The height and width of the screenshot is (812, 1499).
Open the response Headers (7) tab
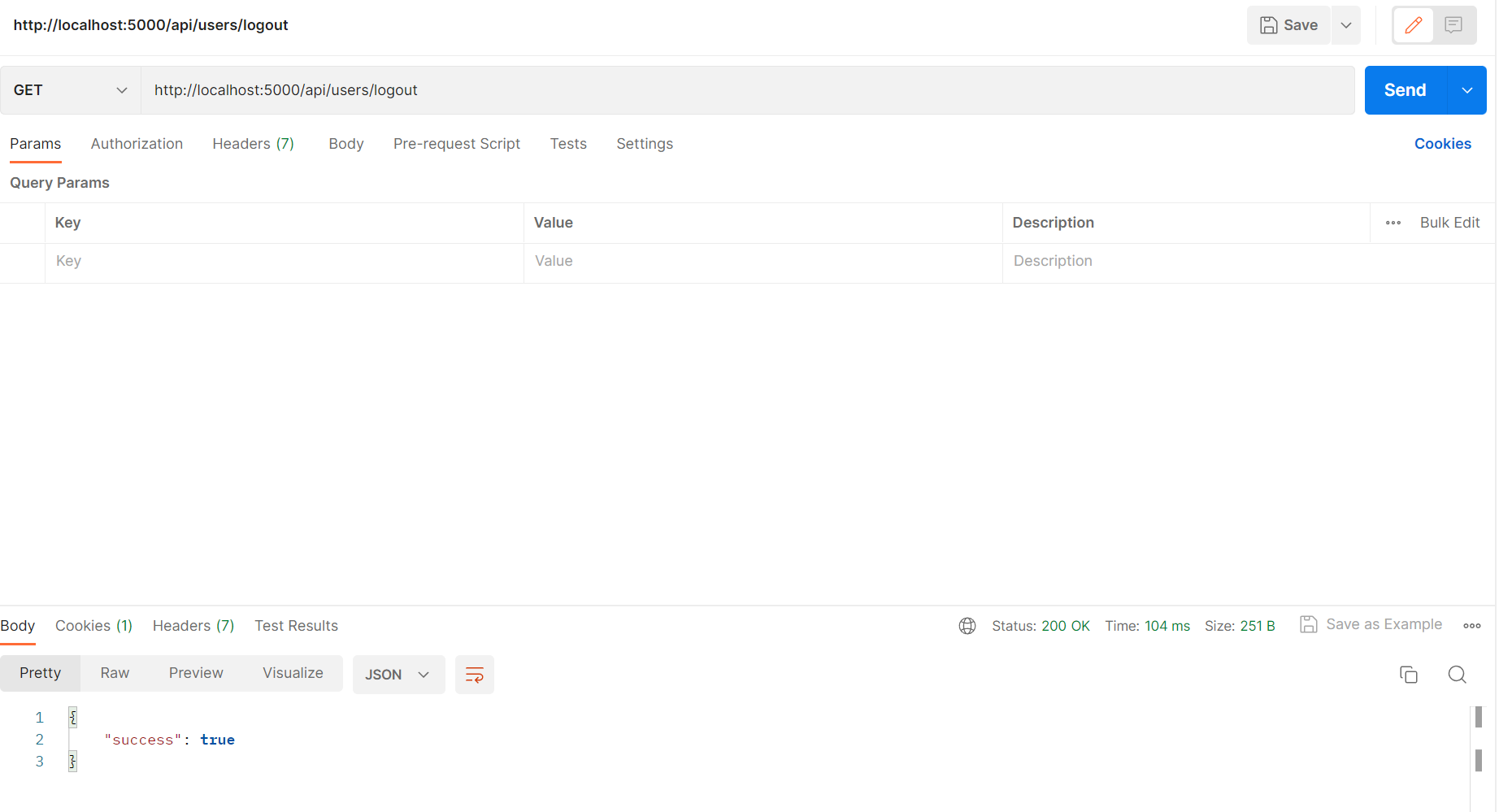(x=193, y=626)
